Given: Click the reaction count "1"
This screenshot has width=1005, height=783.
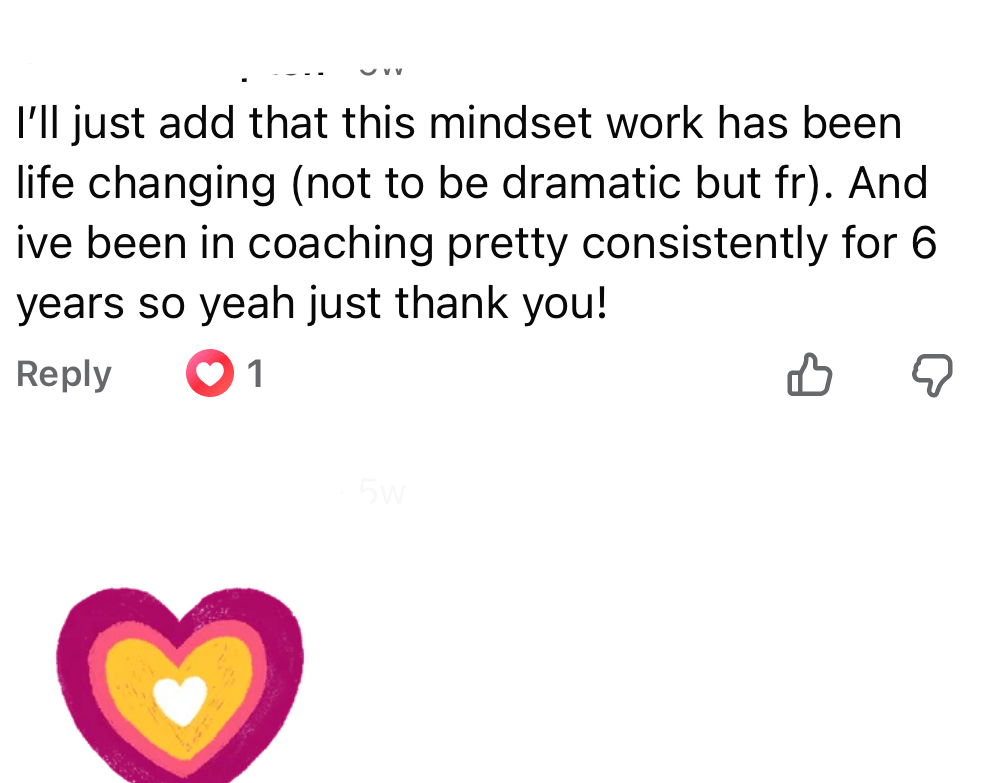Looking at the screenshot, I should (x=255, y=374).
